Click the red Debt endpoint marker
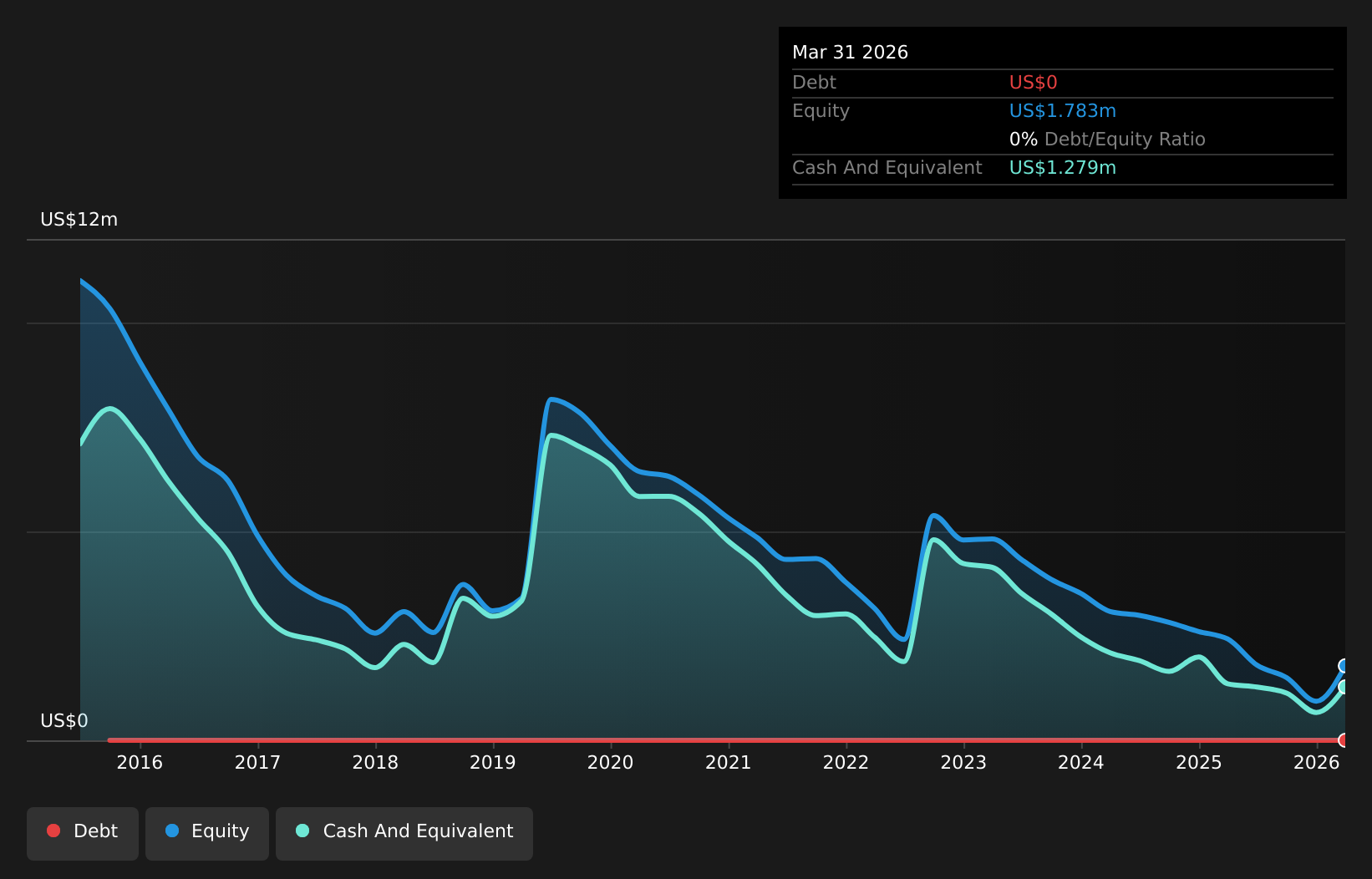This screenshot has width=1372, height=879. coord(1344,740)
